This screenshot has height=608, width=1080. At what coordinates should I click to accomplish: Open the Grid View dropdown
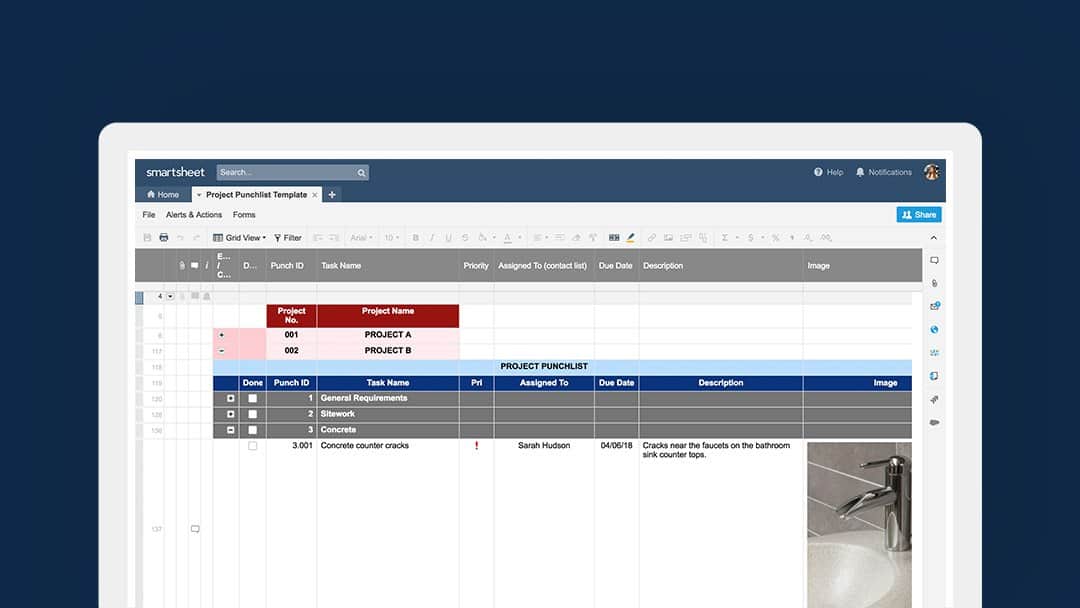tap(240, 238)
